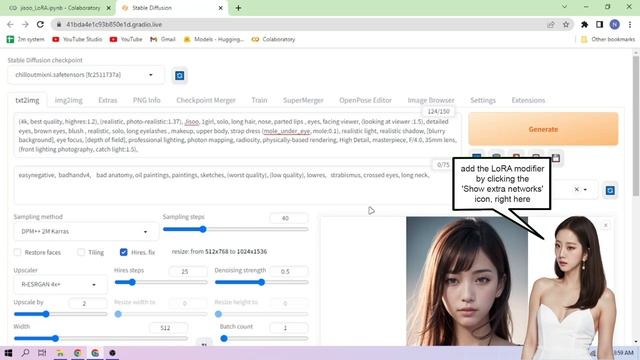Close the generated image preview

[606, 225]
